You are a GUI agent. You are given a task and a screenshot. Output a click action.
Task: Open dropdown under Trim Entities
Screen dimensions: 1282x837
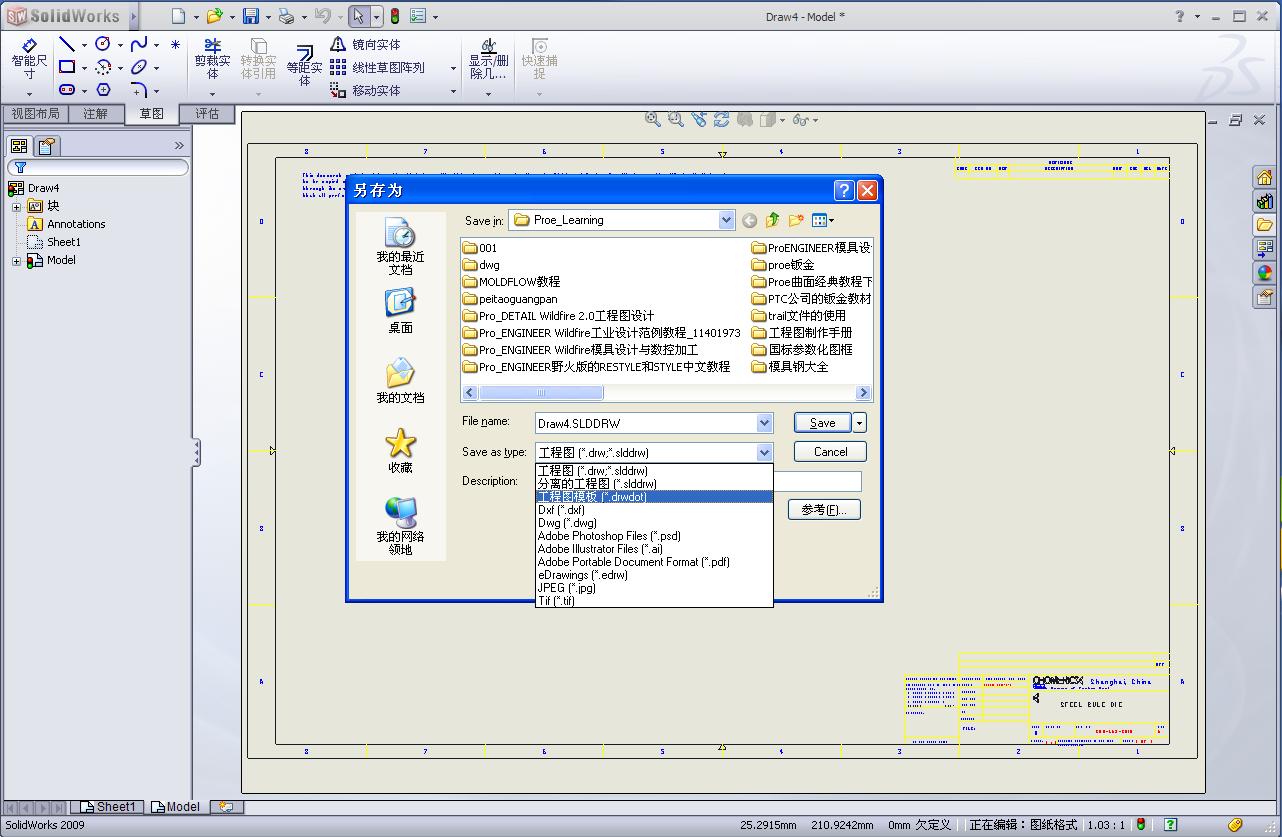coord(212,94)
